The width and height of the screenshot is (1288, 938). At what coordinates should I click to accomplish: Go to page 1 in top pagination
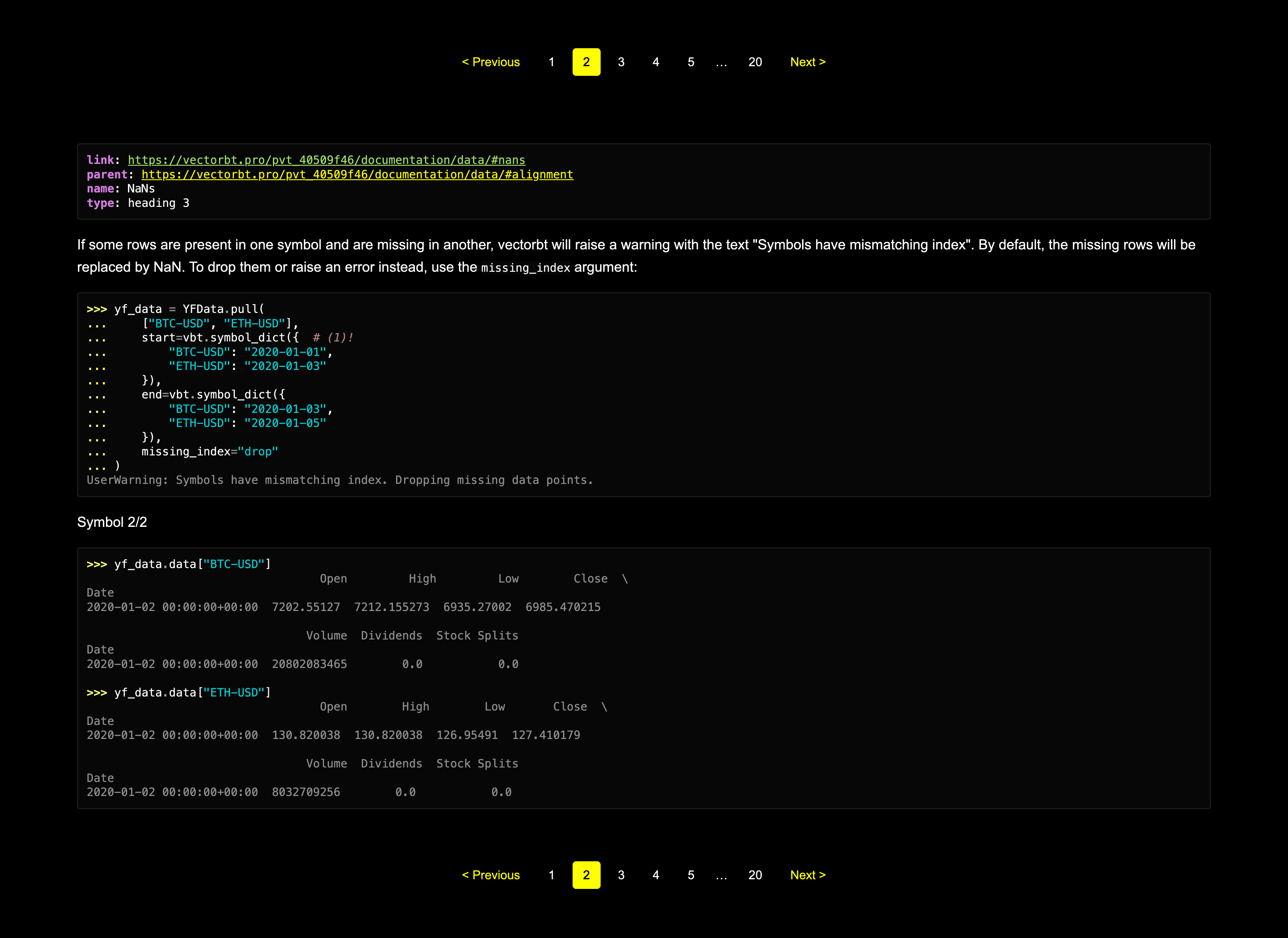tap(551, 62)
